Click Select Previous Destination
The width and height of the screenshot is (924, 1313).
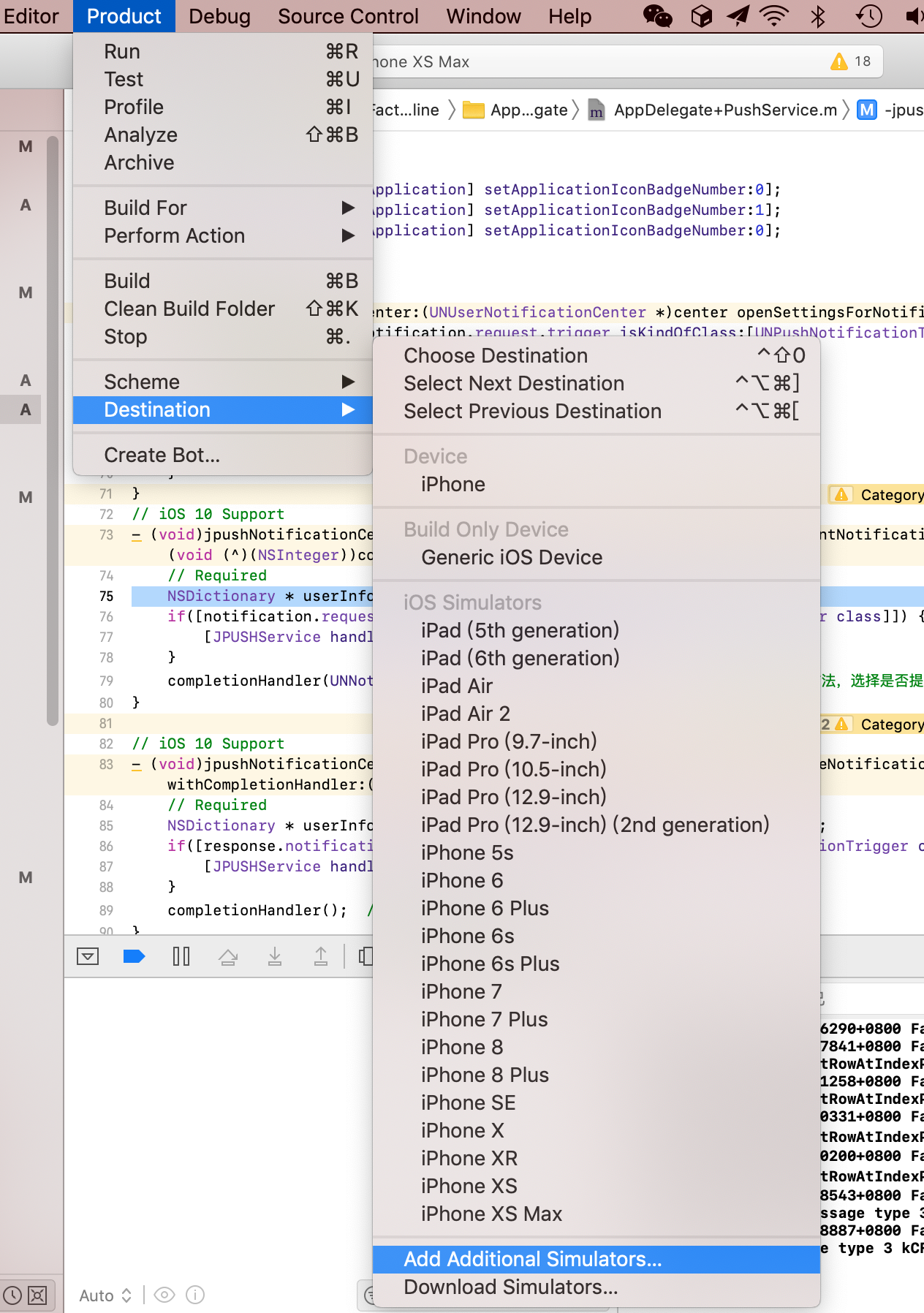(x=597, y=411)
